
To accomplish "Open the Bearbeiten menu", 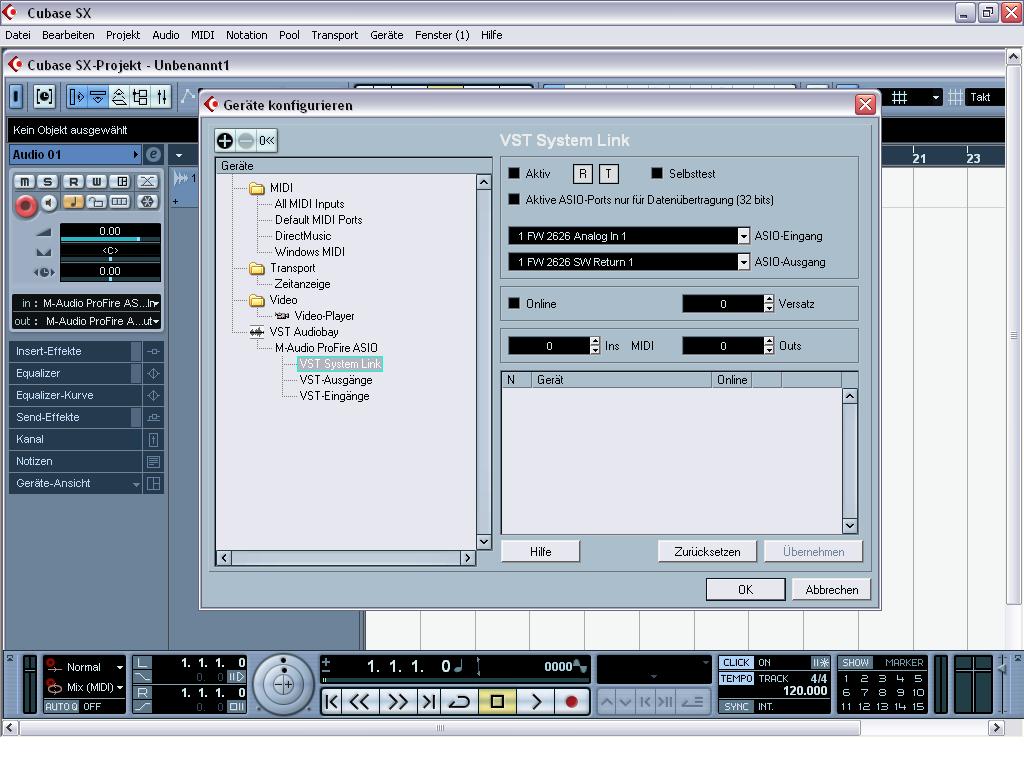I will click(68, 35).
